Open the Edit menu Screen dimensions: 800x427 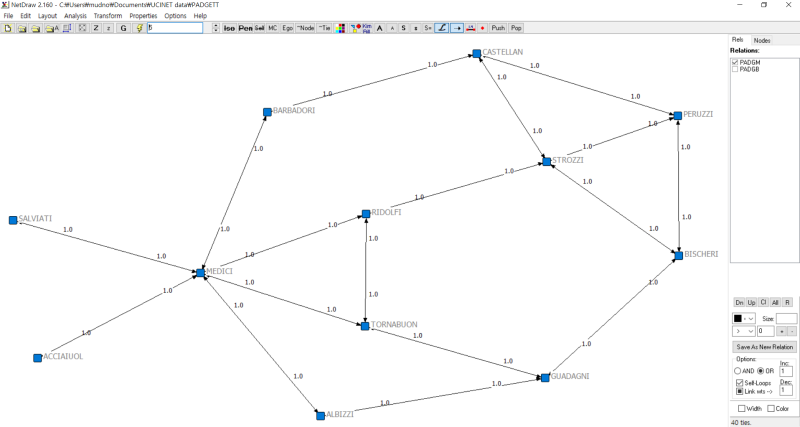coord(26,16)
